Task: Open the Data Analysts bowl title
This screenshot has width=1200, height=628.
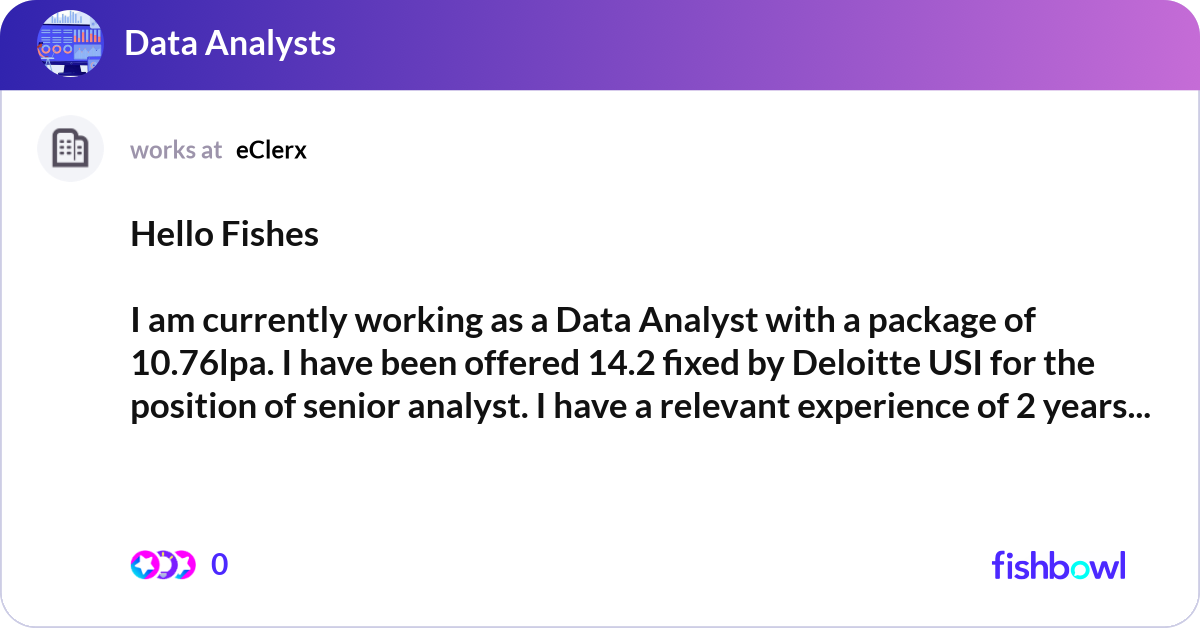Action: pos(230,43)
